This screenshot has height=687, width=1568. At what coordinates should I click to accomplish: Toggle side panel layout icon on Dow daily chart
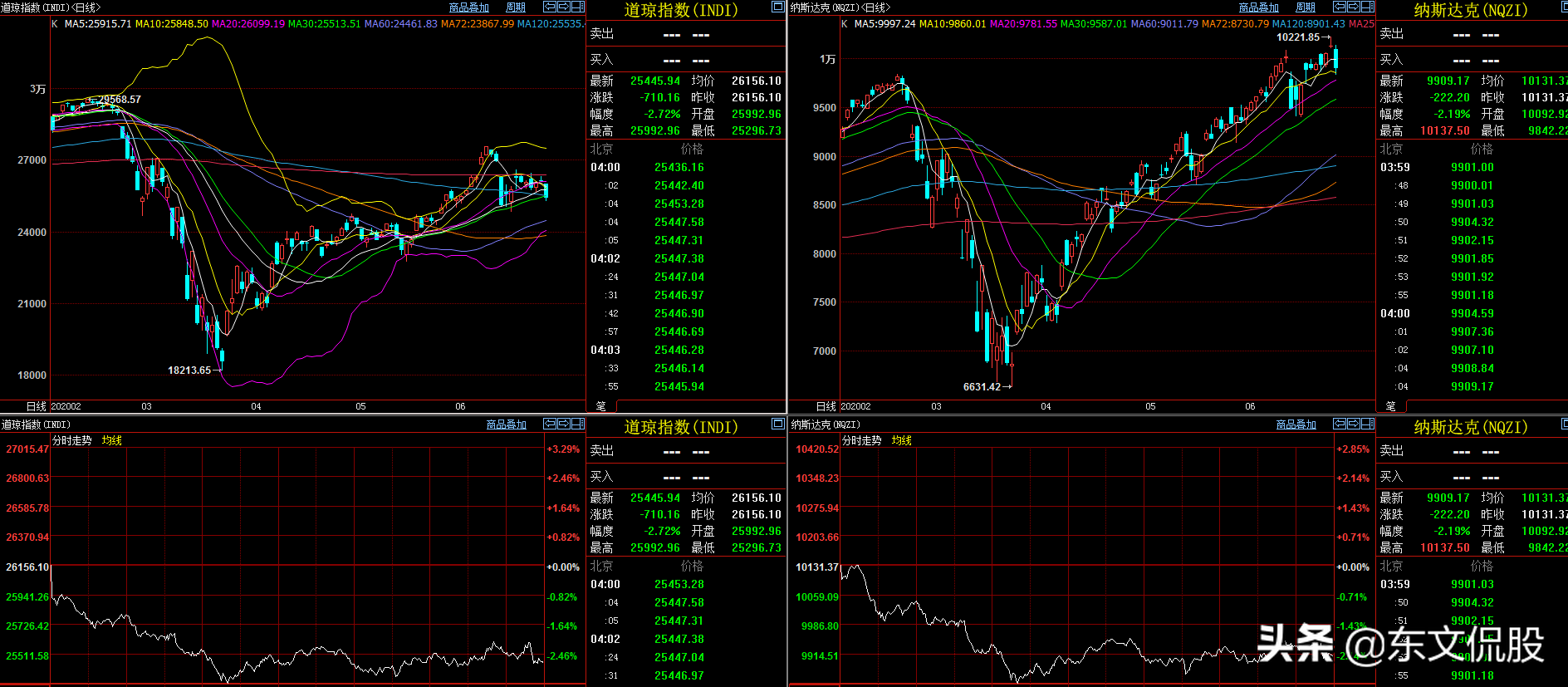click(x=578, y=7)
